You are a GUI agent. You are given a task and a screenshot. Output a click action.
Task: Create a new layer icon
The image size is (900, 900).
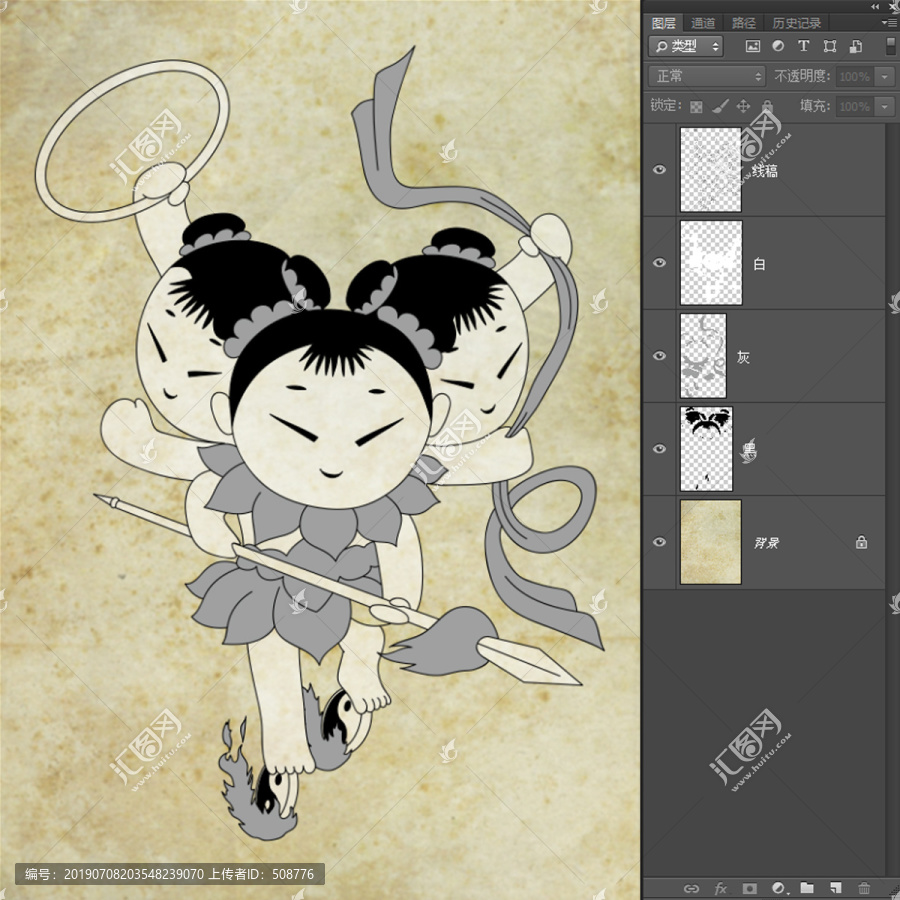click(836, 889)
